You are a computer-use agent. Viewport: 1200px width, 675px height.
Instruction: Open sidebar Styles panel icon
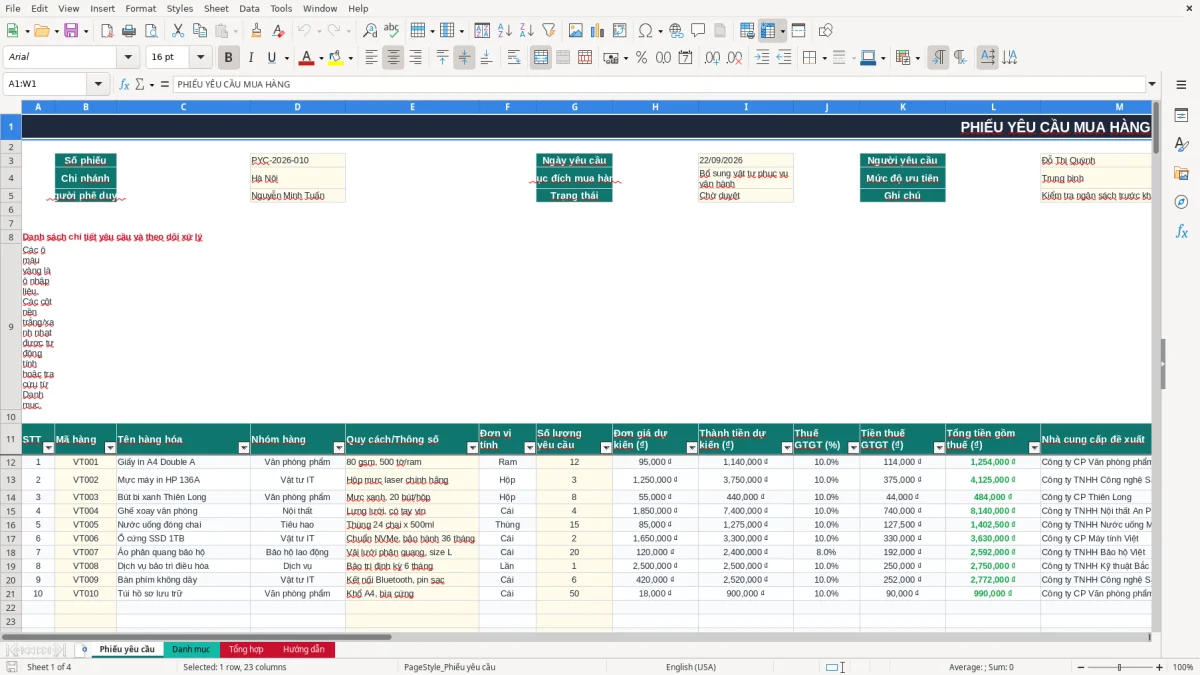coord(1181,145)
